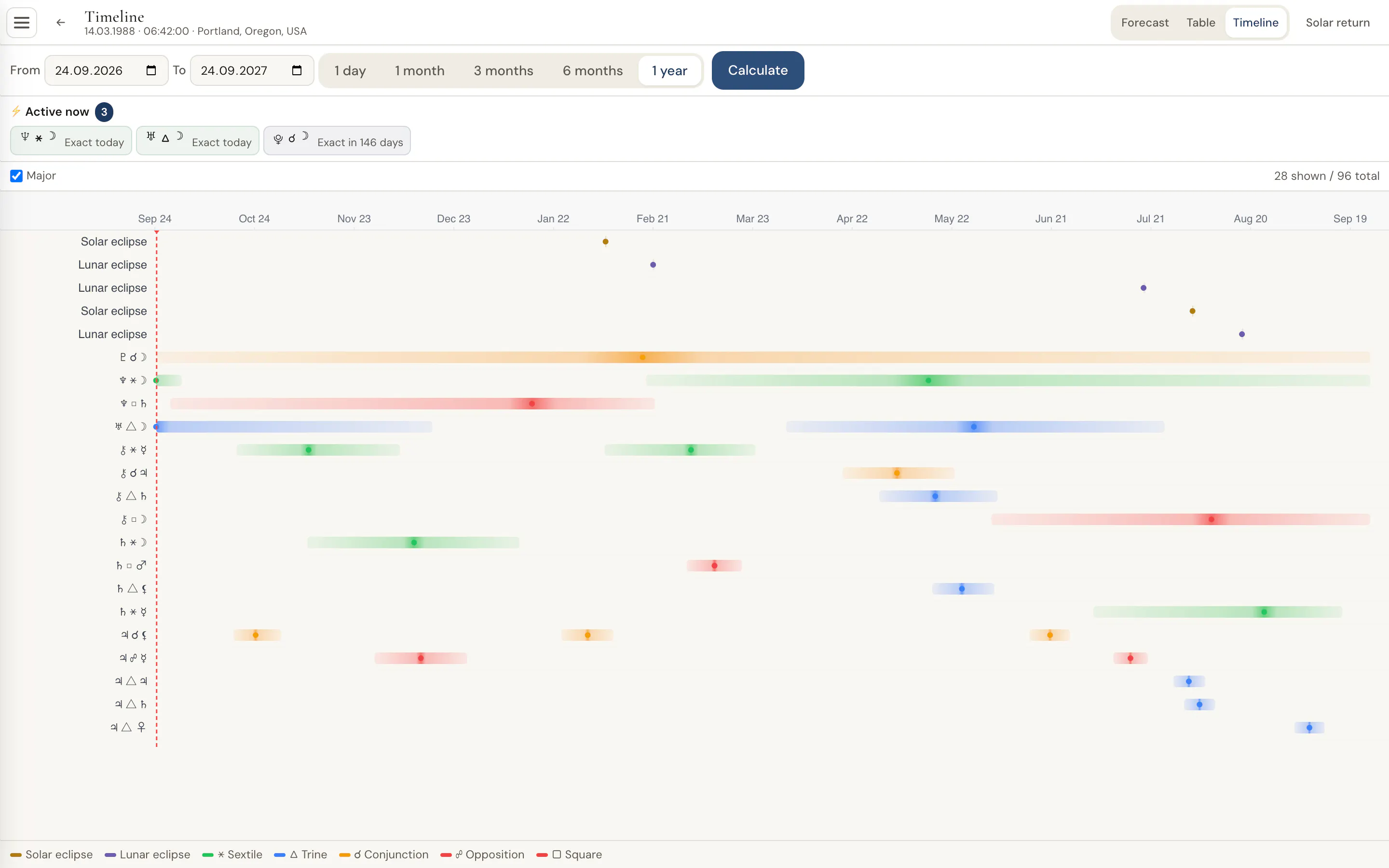The height and width of the screenshot is (868, 1389).
Task: Click Jupiter conjunct Lilith dot near Oct 24
Action: pyautogui.click(x=256, y=635)
